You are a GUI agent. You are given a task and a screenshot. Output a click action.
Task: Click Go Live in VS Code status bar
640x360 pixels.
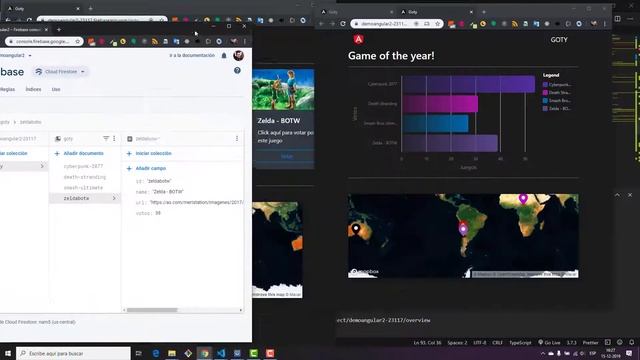[549, 342]
